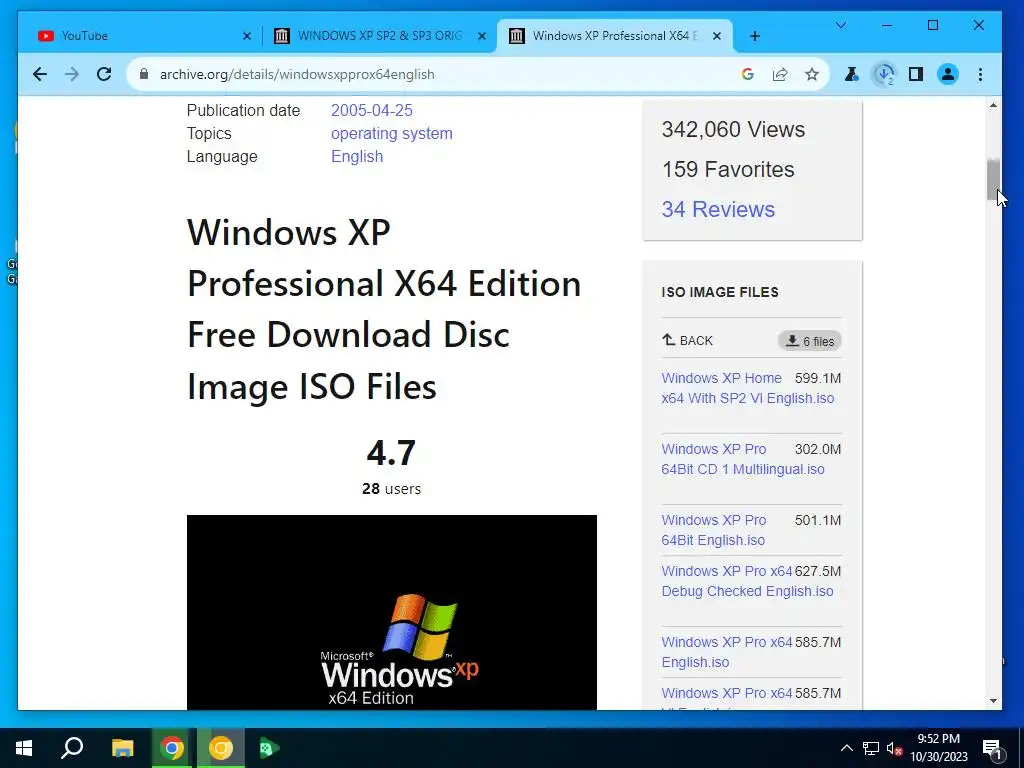Open the tab search chevron
The height and width of the screenshot is (768, 1024).
841,25
